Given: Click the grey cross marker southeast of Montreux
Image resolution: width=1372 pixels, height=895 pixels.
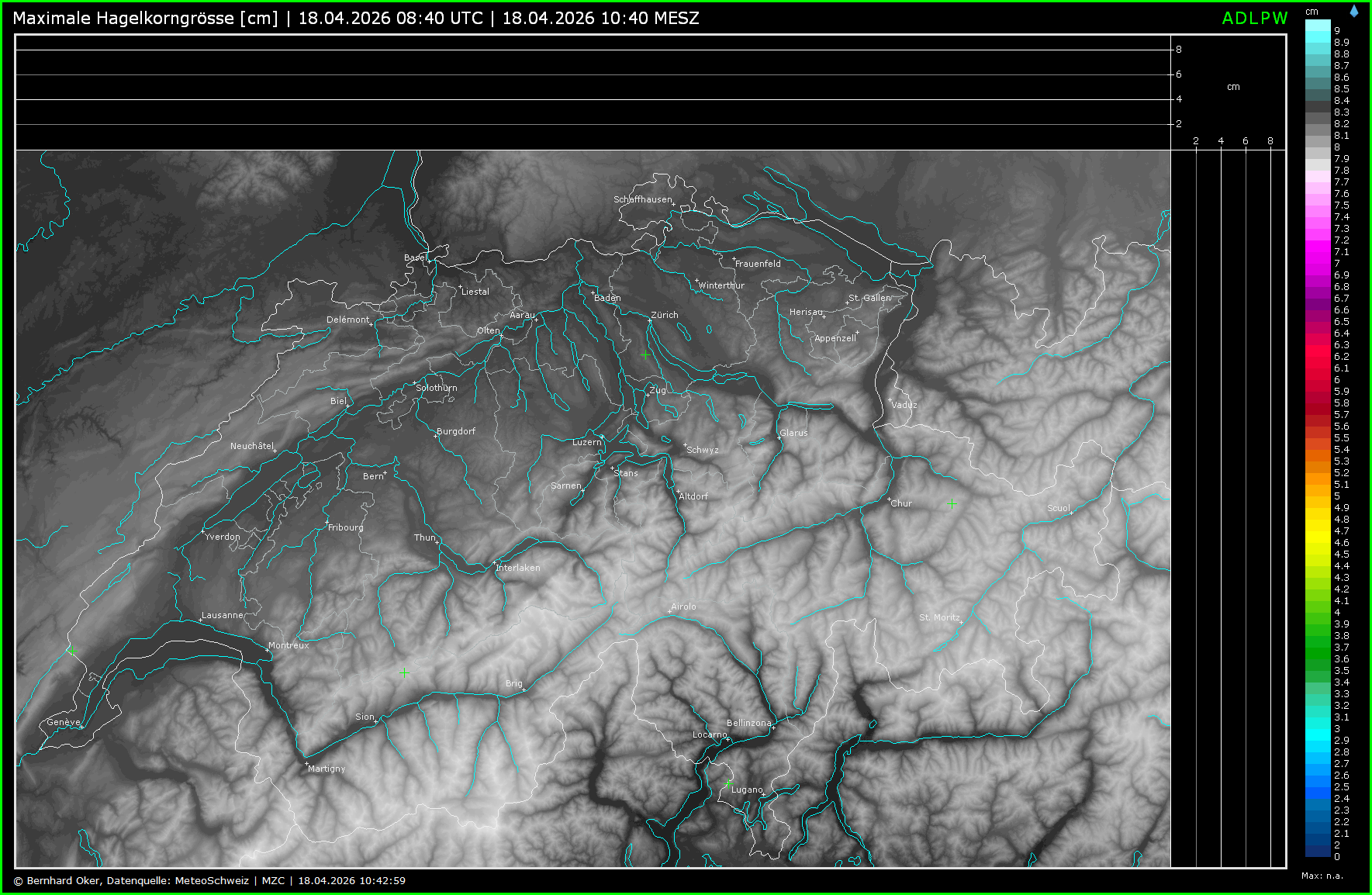Looking at the screenshot, I should click(x=404, y=672).
